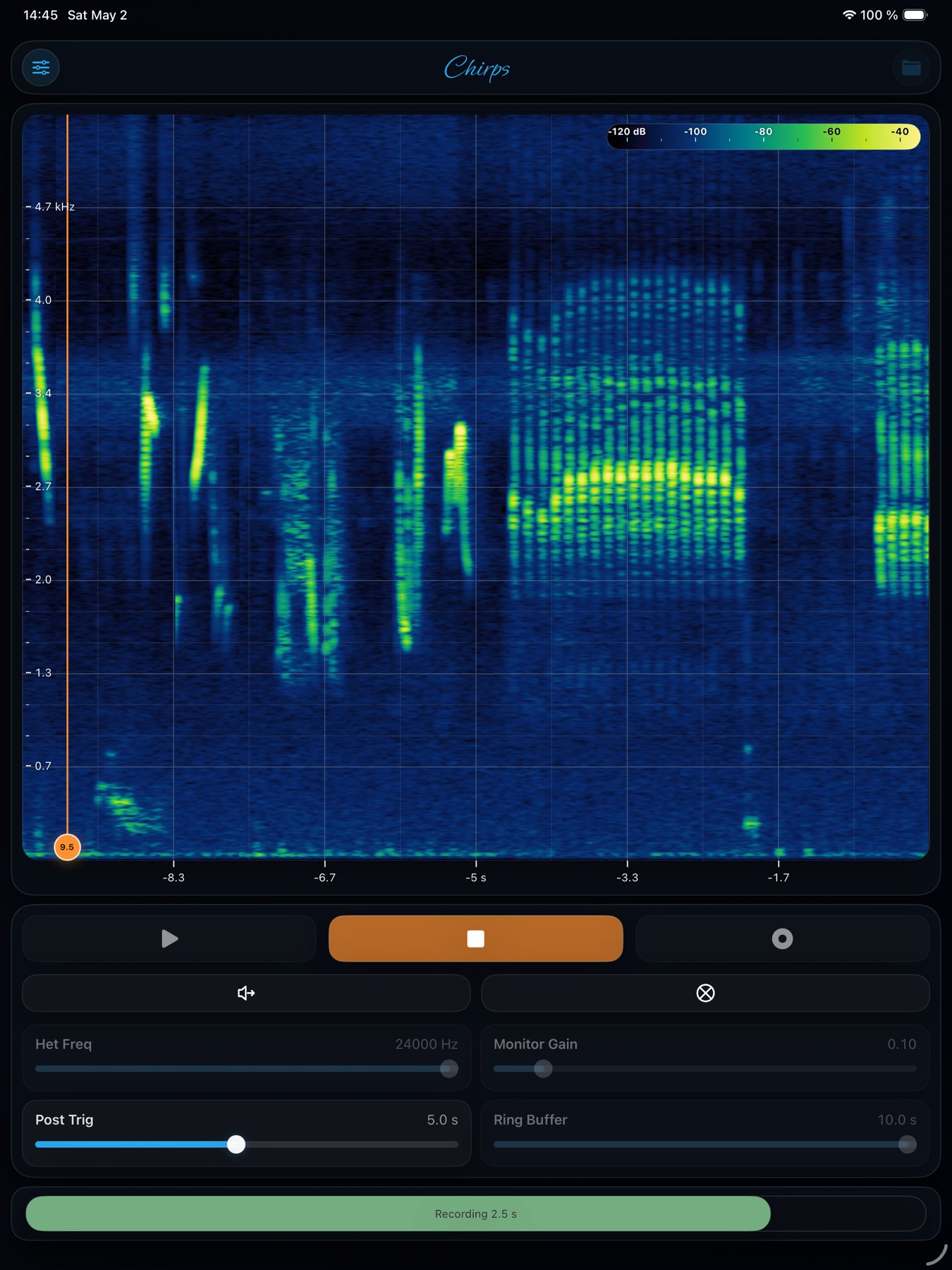Viewport: 952px width, 1270px height.
Task: Tap the Het Freq label
Action: [63, 1044]
